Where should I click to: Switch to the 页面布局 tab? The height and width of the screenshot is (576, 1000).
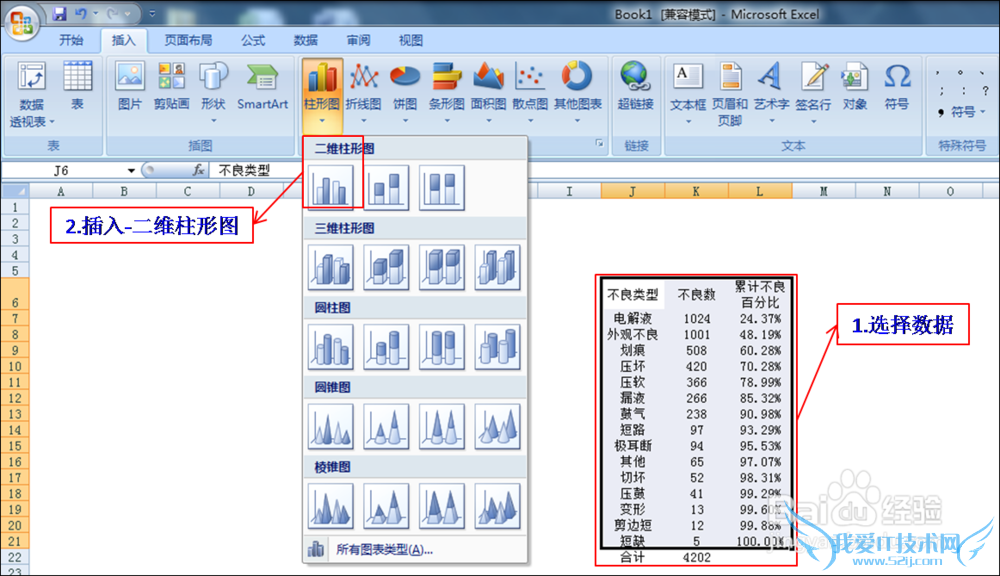pos(188,40)
